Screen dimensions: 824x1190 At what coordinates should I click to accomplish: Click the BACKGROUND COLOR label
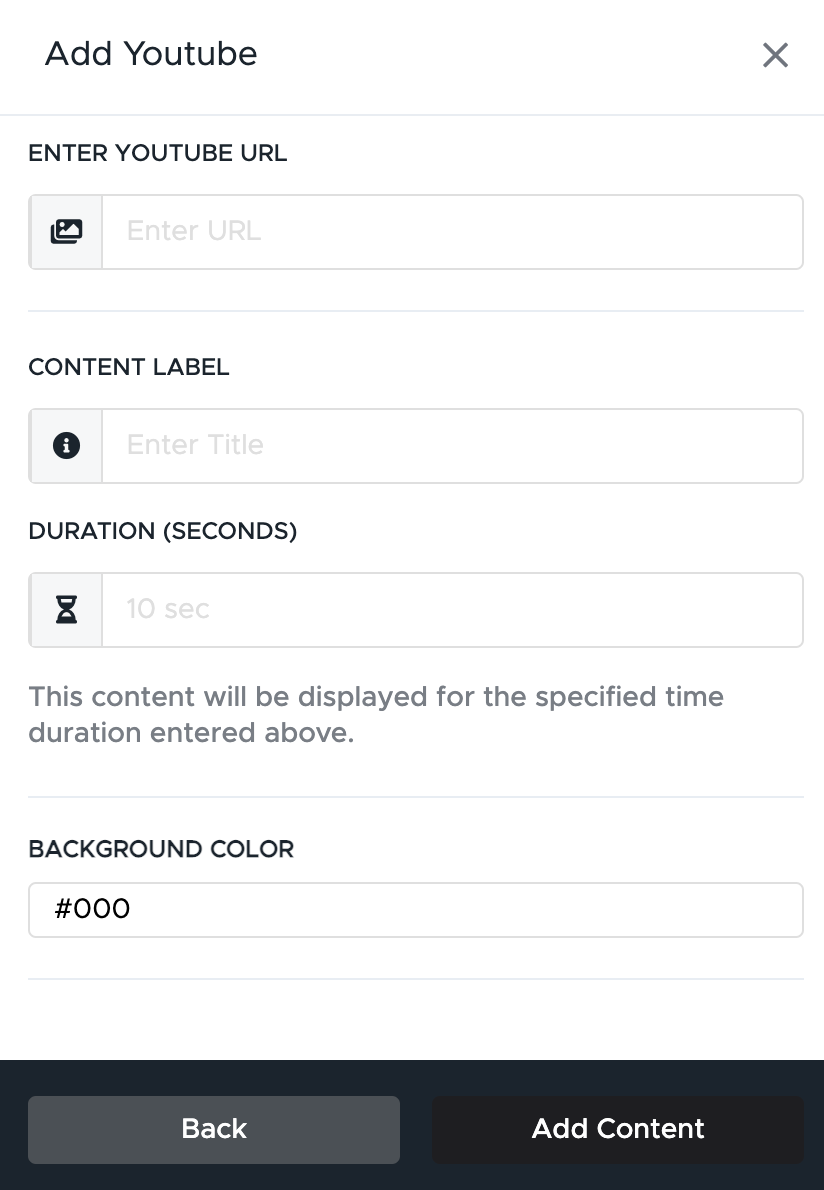161,848
